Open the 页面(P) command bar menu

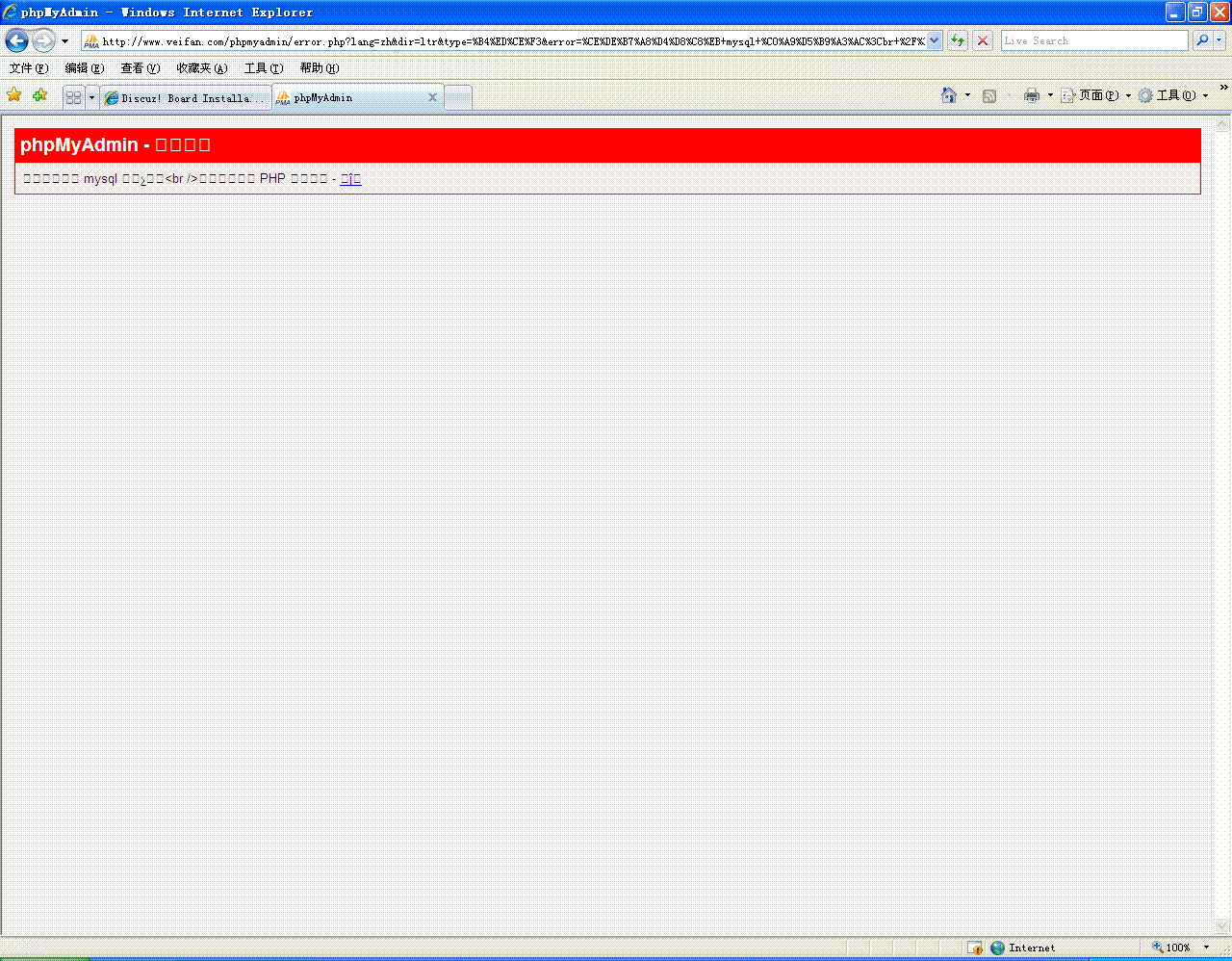coord(1096,95)
